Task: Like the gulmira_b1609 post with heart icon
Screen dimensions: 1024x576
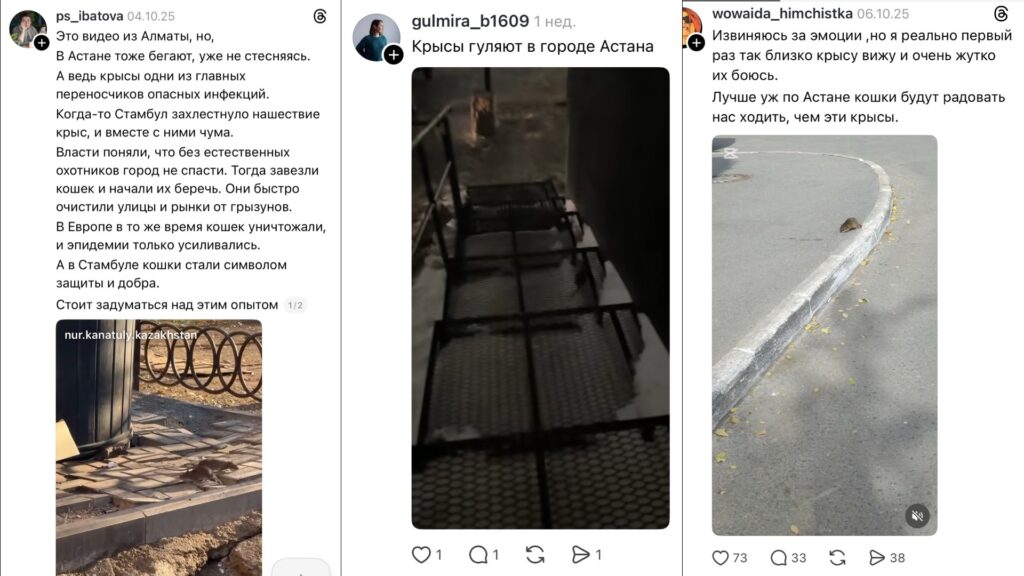Action: point(422,554)
